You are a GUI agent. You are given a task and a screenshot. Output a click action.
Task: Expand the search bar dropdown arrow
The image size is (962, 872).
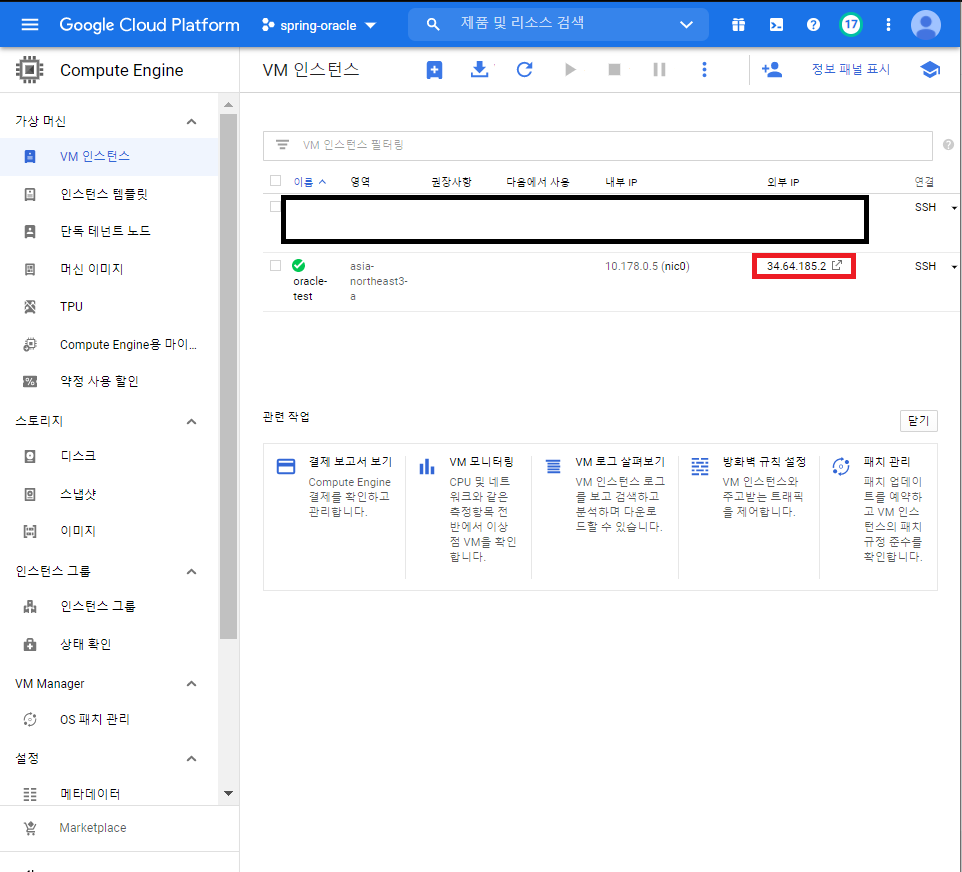point(687,25)
